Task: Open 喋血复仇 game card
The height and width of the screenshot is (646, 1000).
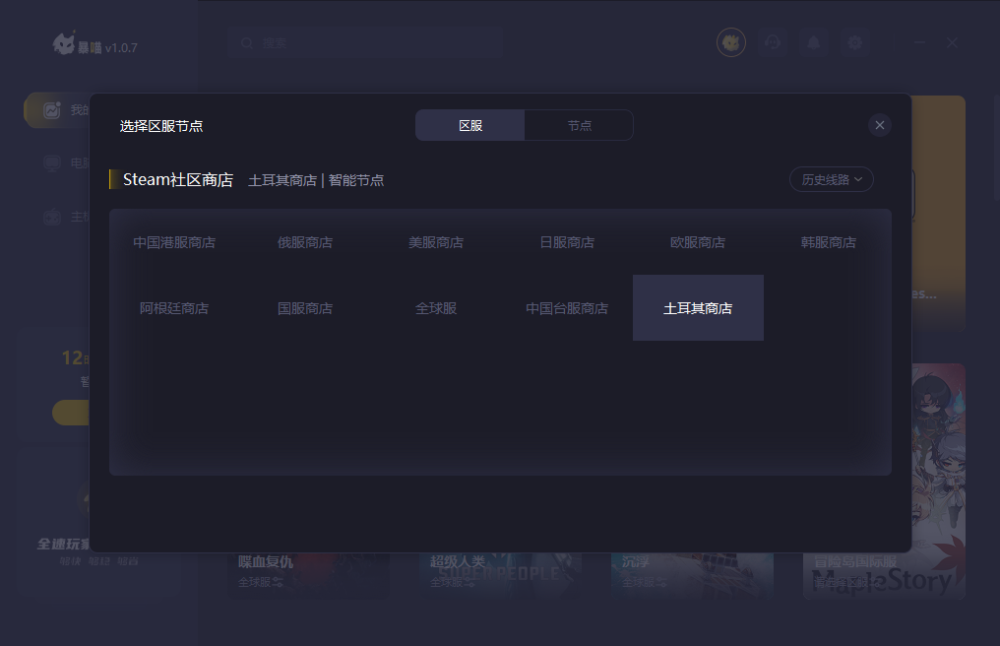Action: (309, 575)
